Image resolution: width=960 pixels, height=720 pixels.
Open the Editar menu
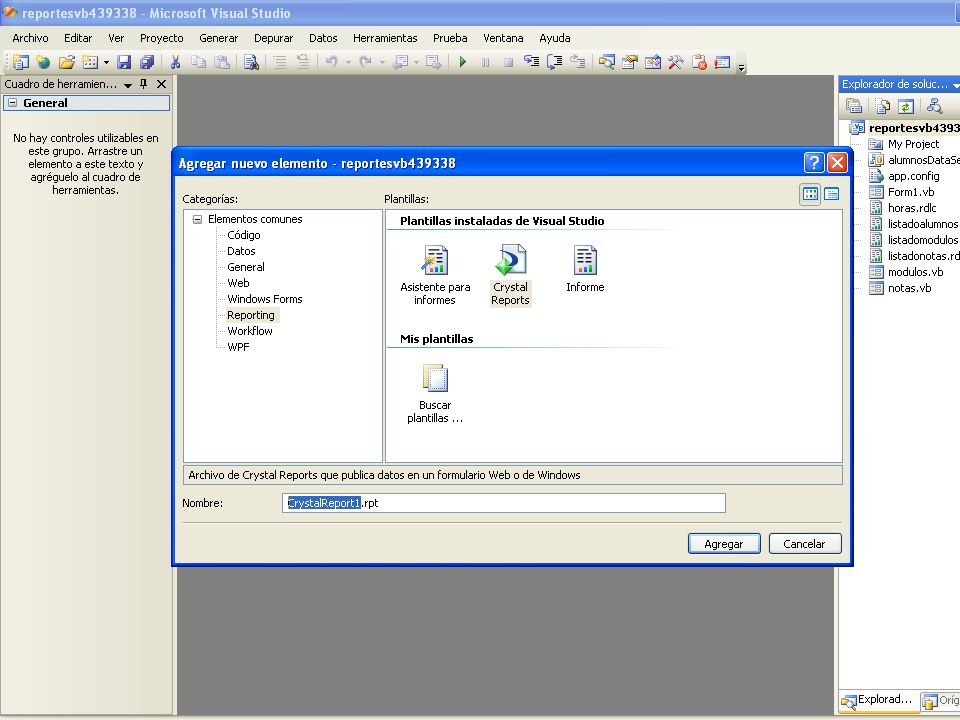click(x=78, y=38)
